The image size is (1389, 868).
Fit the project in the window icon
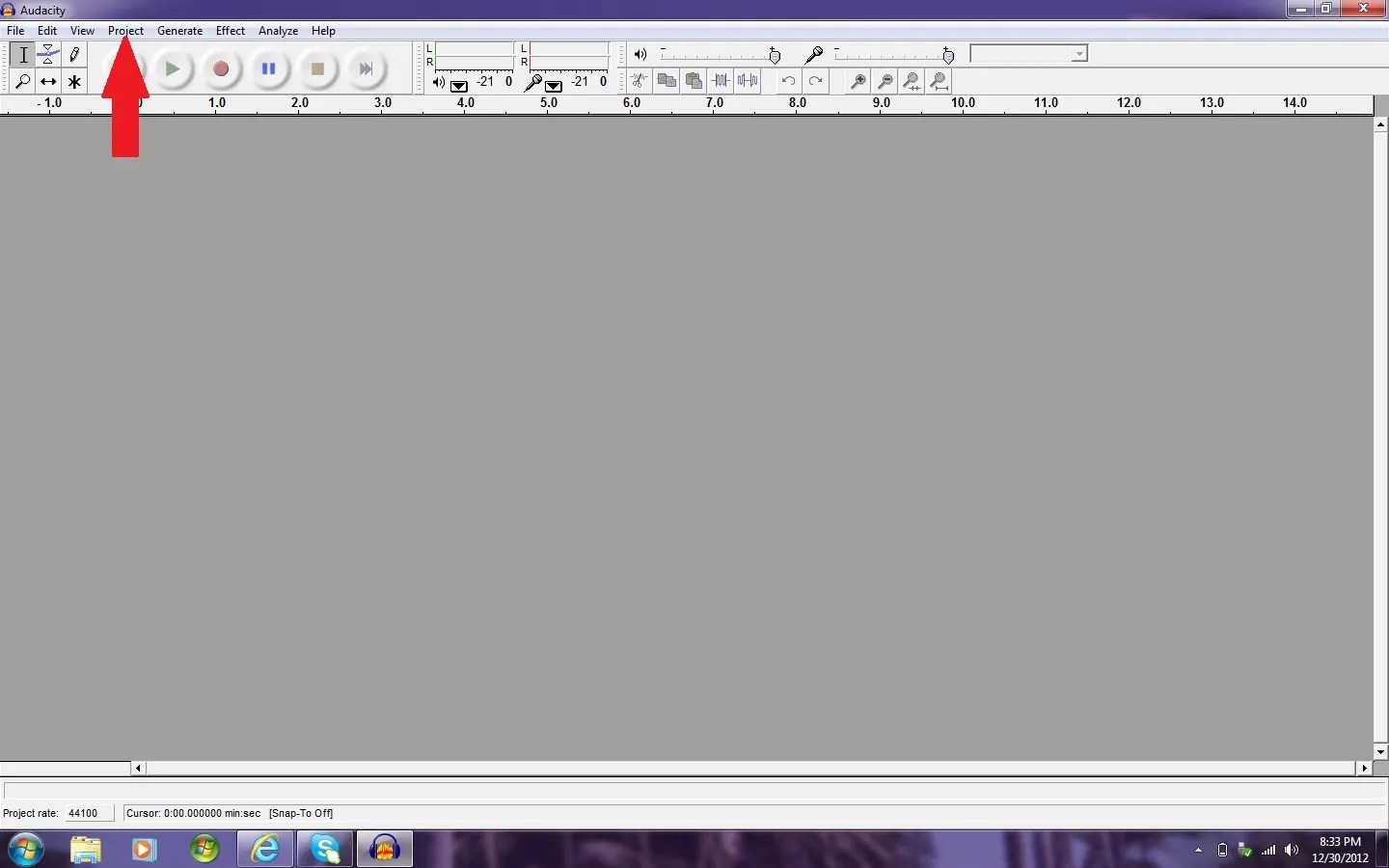pyautogui.click(x=939, y=81)
